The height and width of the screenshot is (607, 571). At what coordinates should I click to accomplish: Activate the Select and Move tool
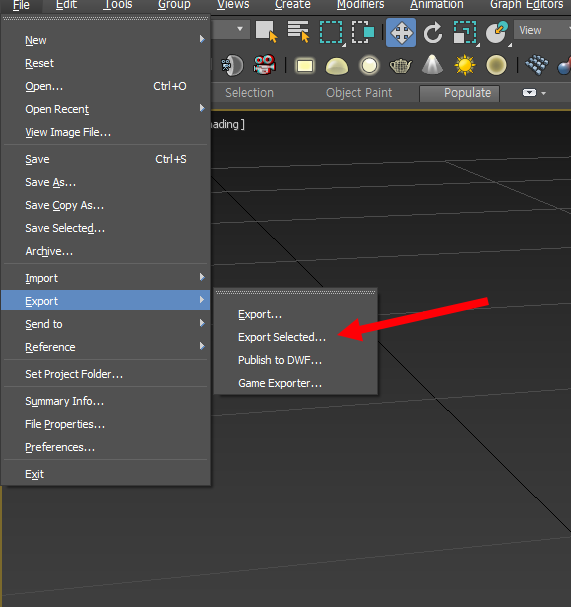[401, 33]
